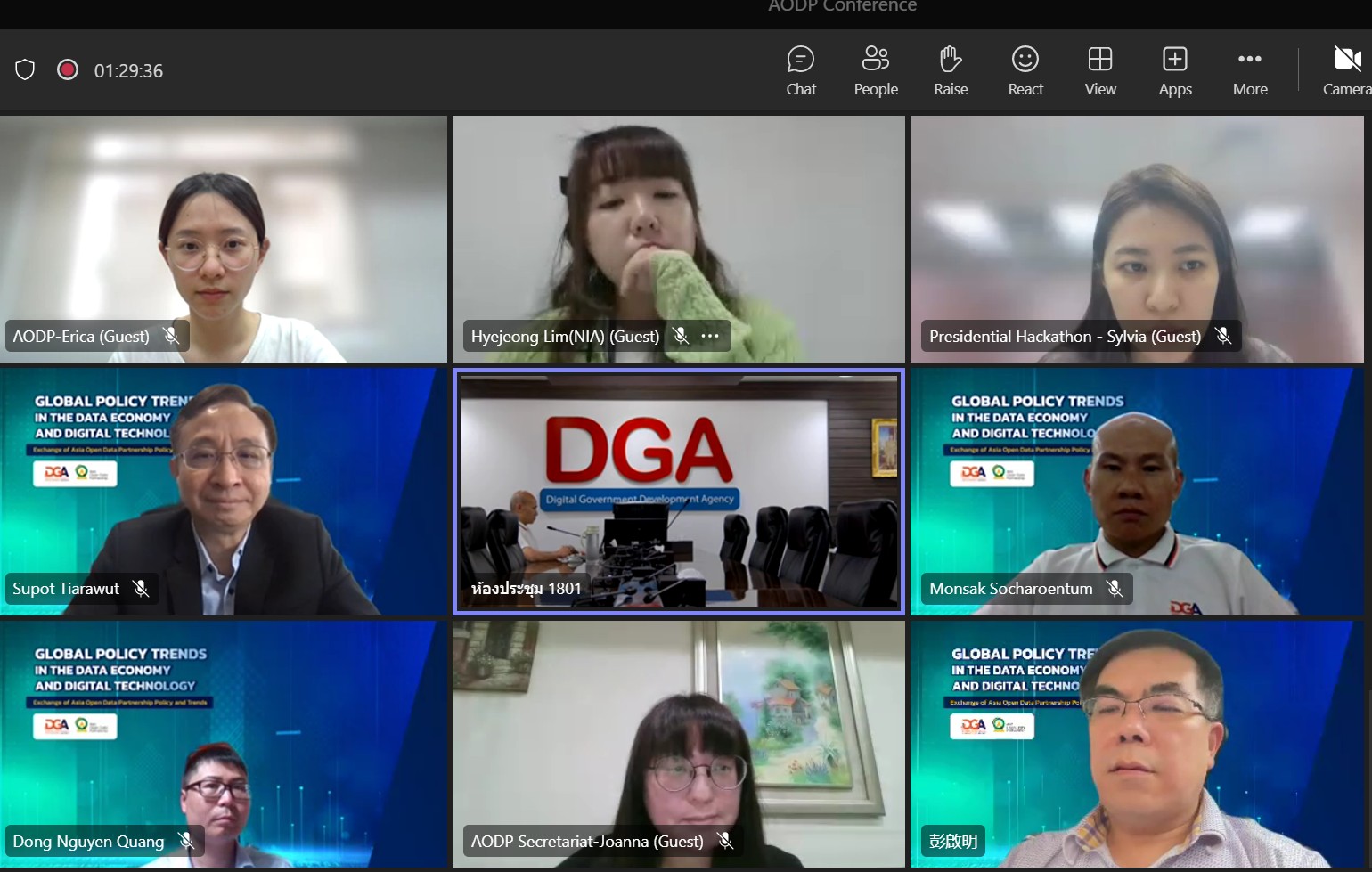Click 彭啟明's video tile
1372x872 pixels.
pyautogui.click(x=1137, y=744)
